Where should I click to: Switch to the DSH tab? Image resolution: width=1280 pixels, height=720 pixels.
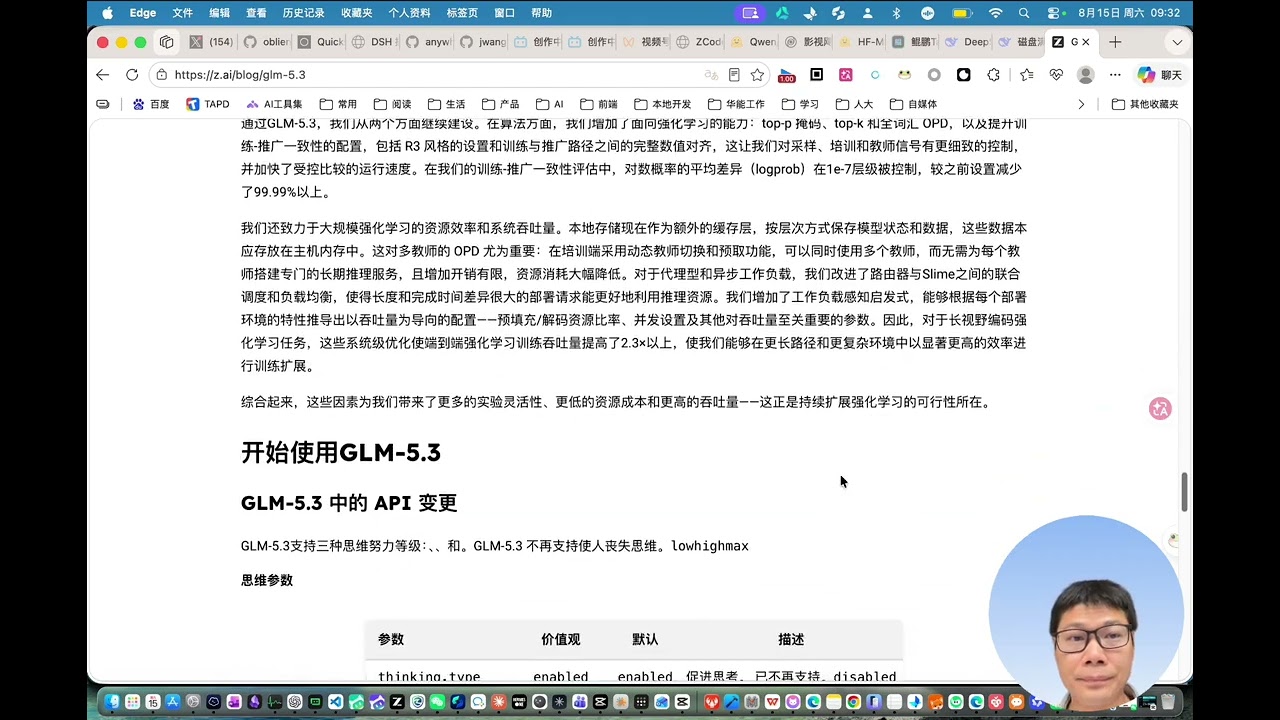tap(373, 42)
